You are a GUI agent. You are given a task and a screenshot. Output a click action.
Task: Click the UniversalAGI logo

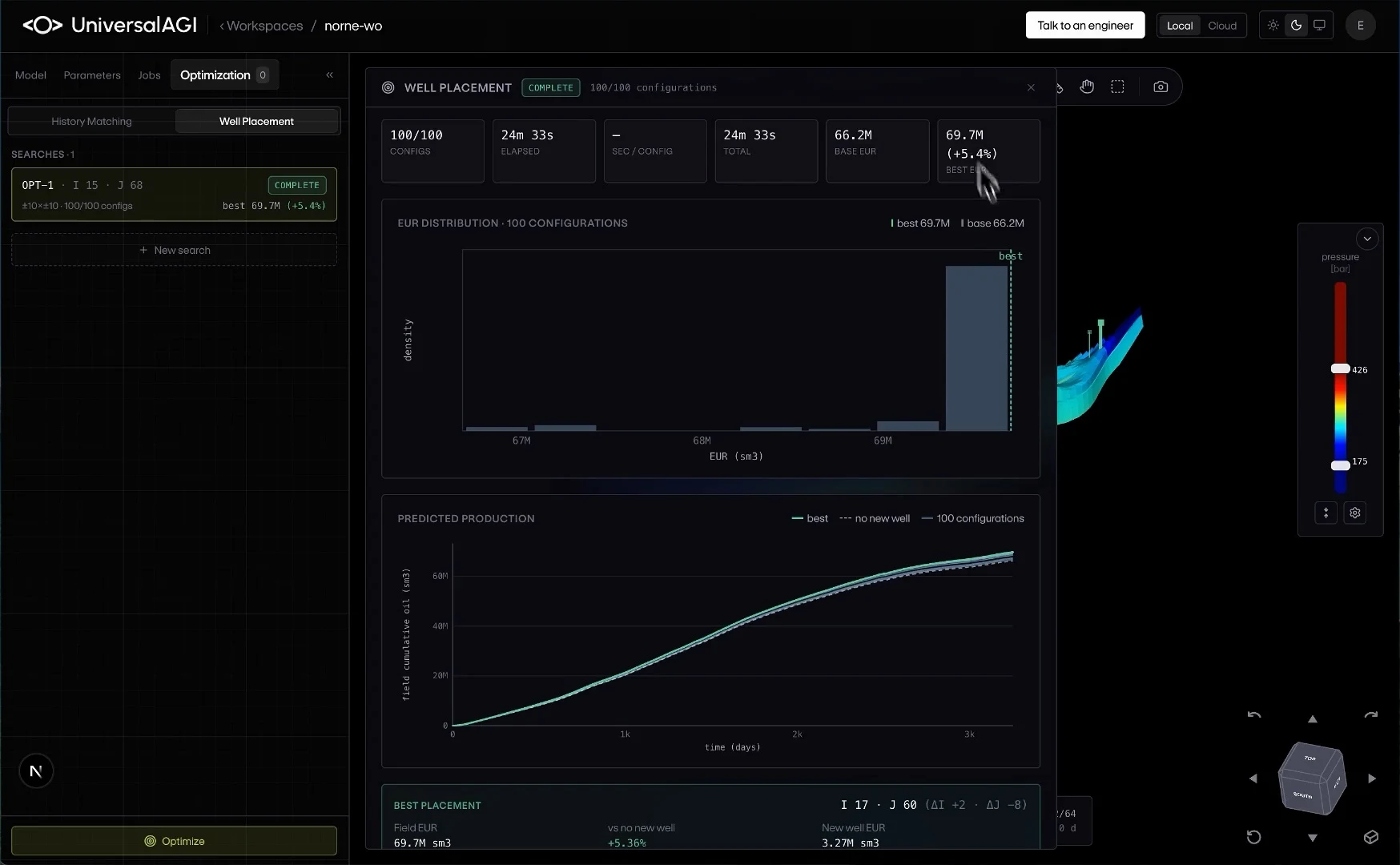[110, 26]
